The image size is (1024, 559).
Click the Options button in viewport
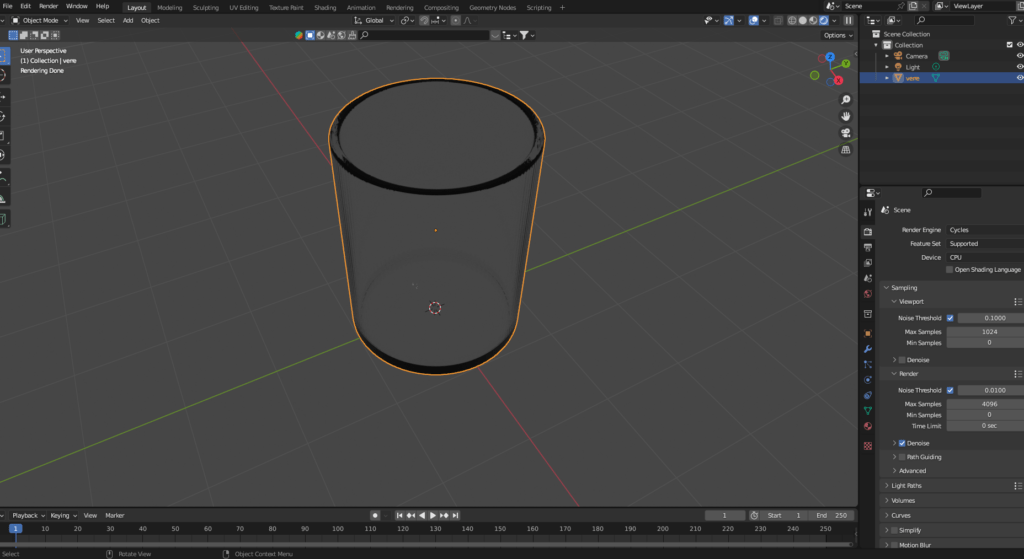(x=837, y=35)
